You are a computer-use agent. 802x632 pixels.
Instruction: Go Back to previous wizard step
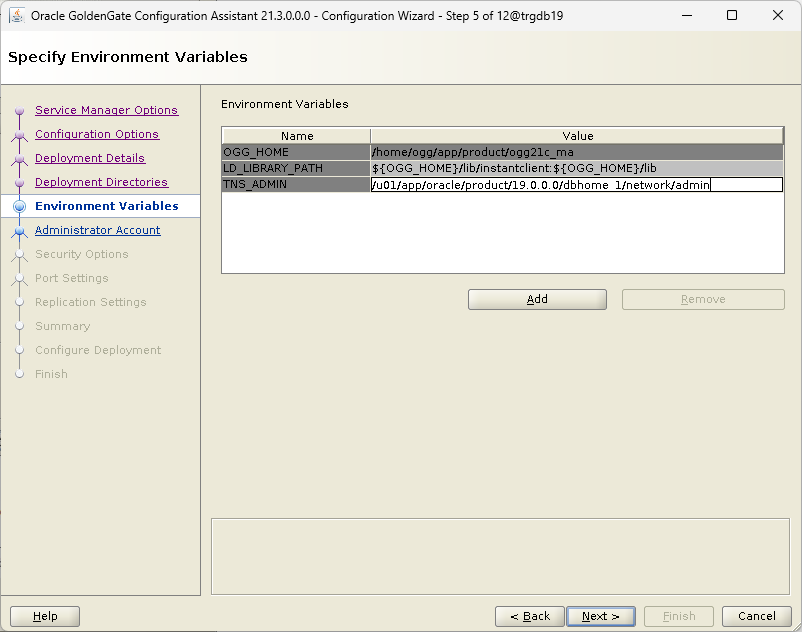pyautogui.click(x=529, y=616)
